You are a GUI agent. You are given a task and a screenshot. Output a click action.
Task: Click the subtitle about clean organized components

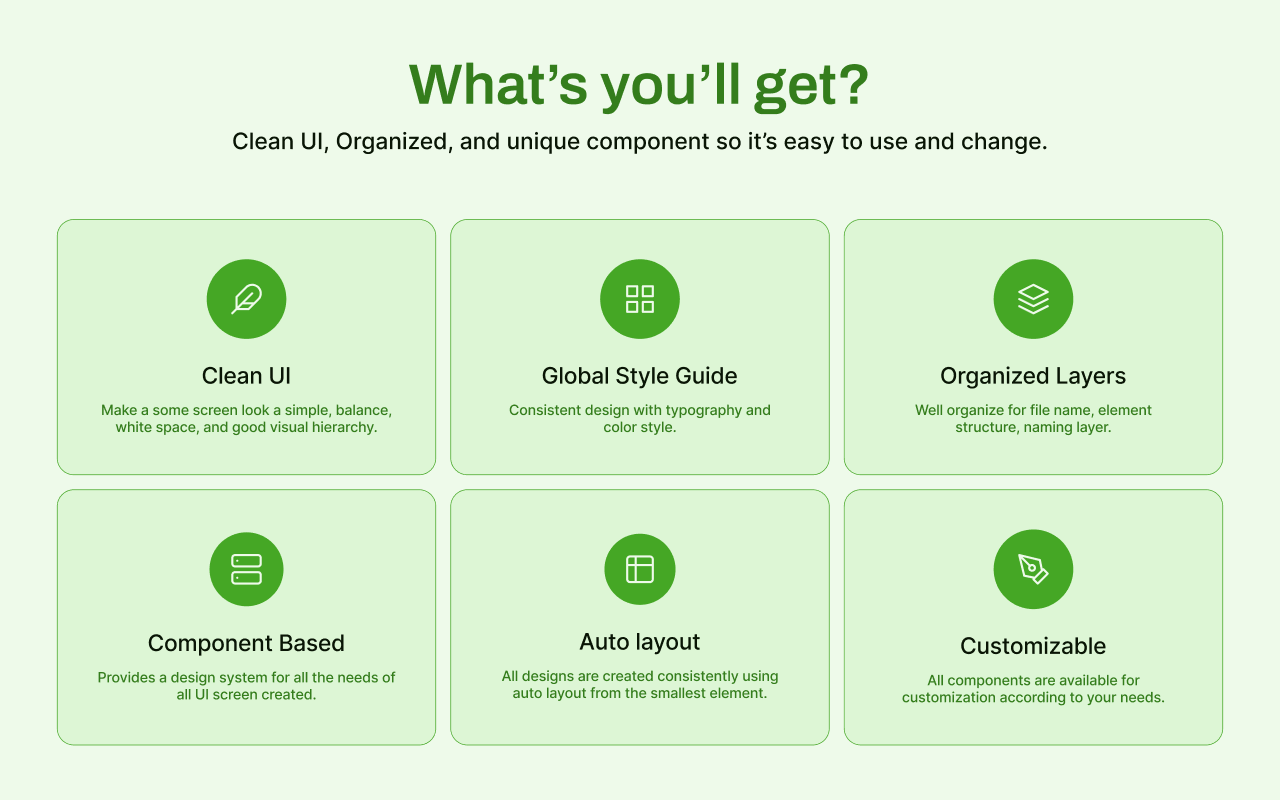point(640,141)
